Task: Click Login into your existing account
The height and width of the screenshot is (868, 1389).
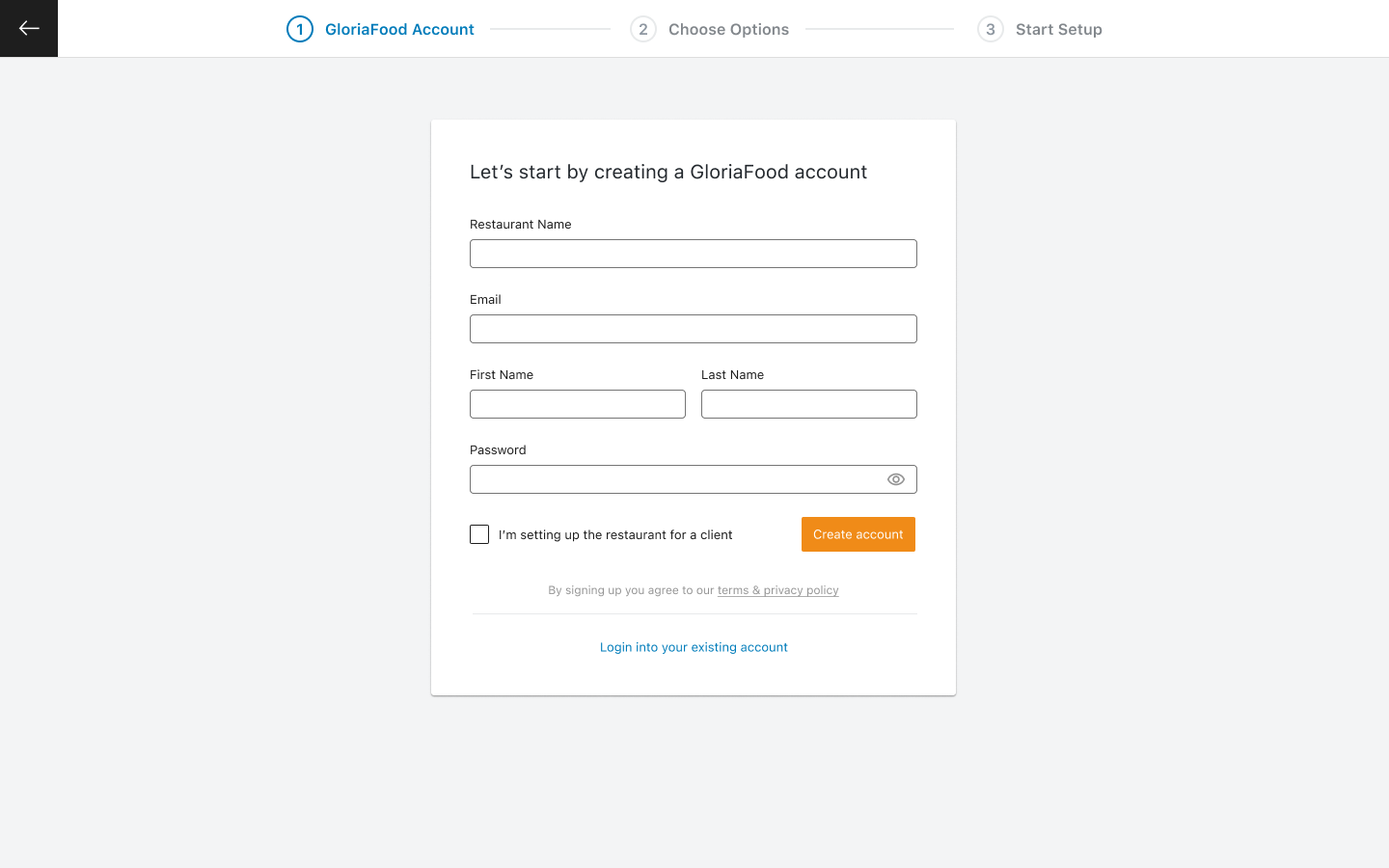Action: (x=694, y=647)
